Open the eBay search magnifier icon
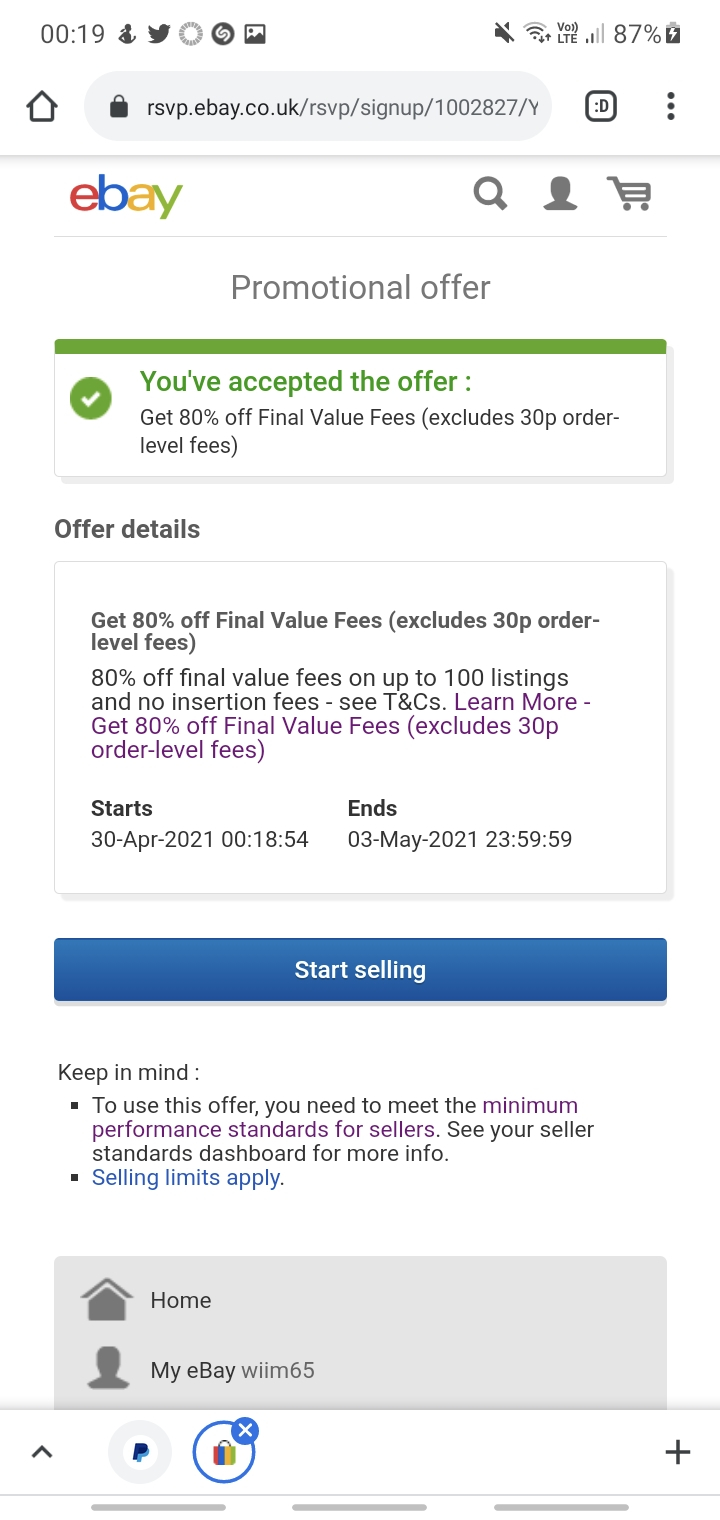 pos(490,193)
